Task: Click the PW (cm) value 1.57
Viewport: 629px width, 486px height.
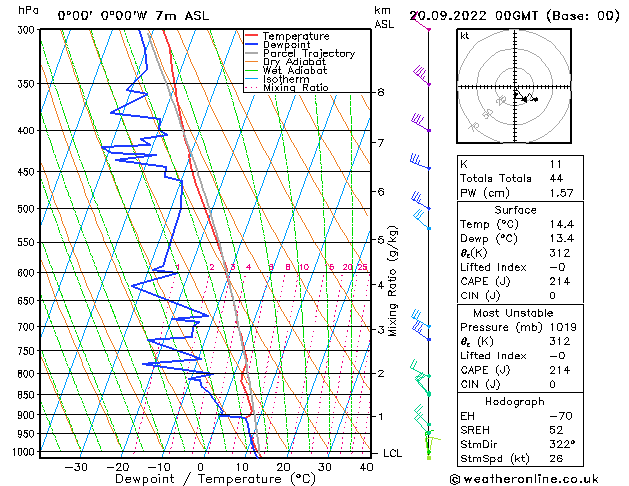Action: (x=562, y=193)
